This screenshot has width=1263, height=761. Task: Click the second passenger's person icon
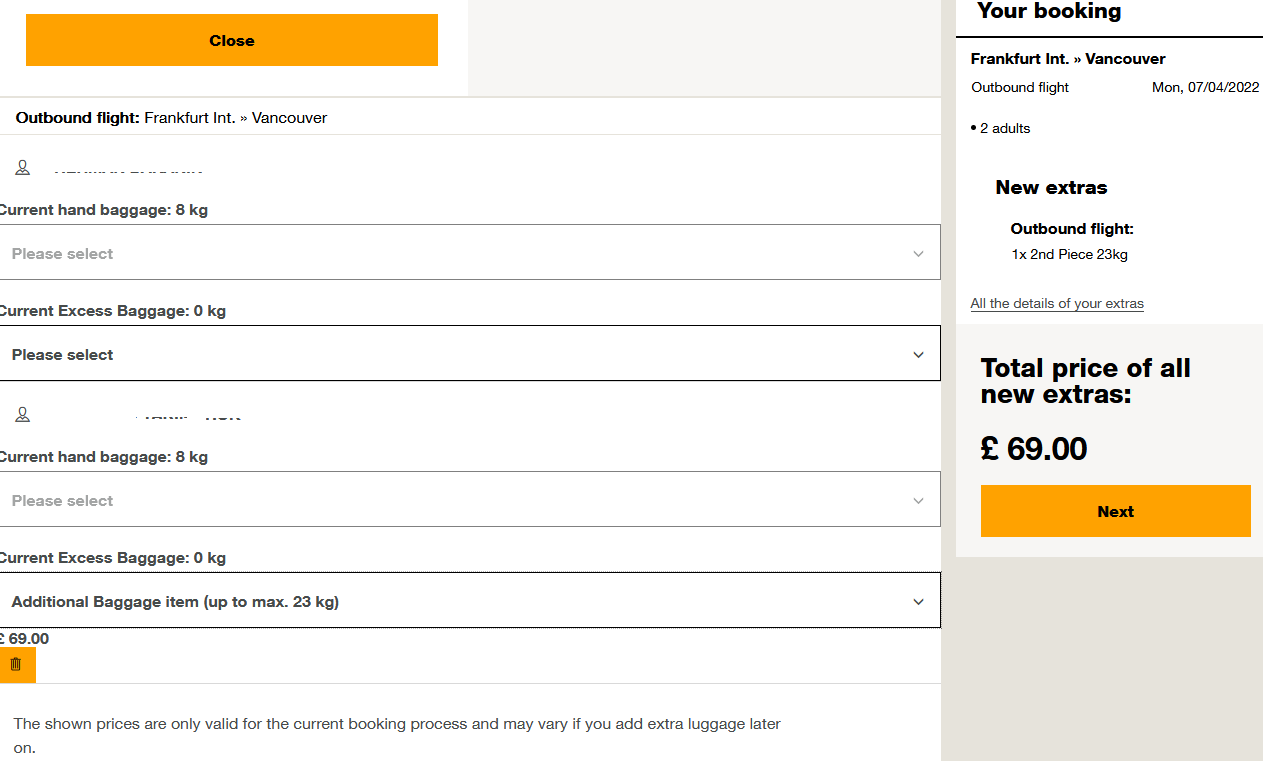coord(23,414)
